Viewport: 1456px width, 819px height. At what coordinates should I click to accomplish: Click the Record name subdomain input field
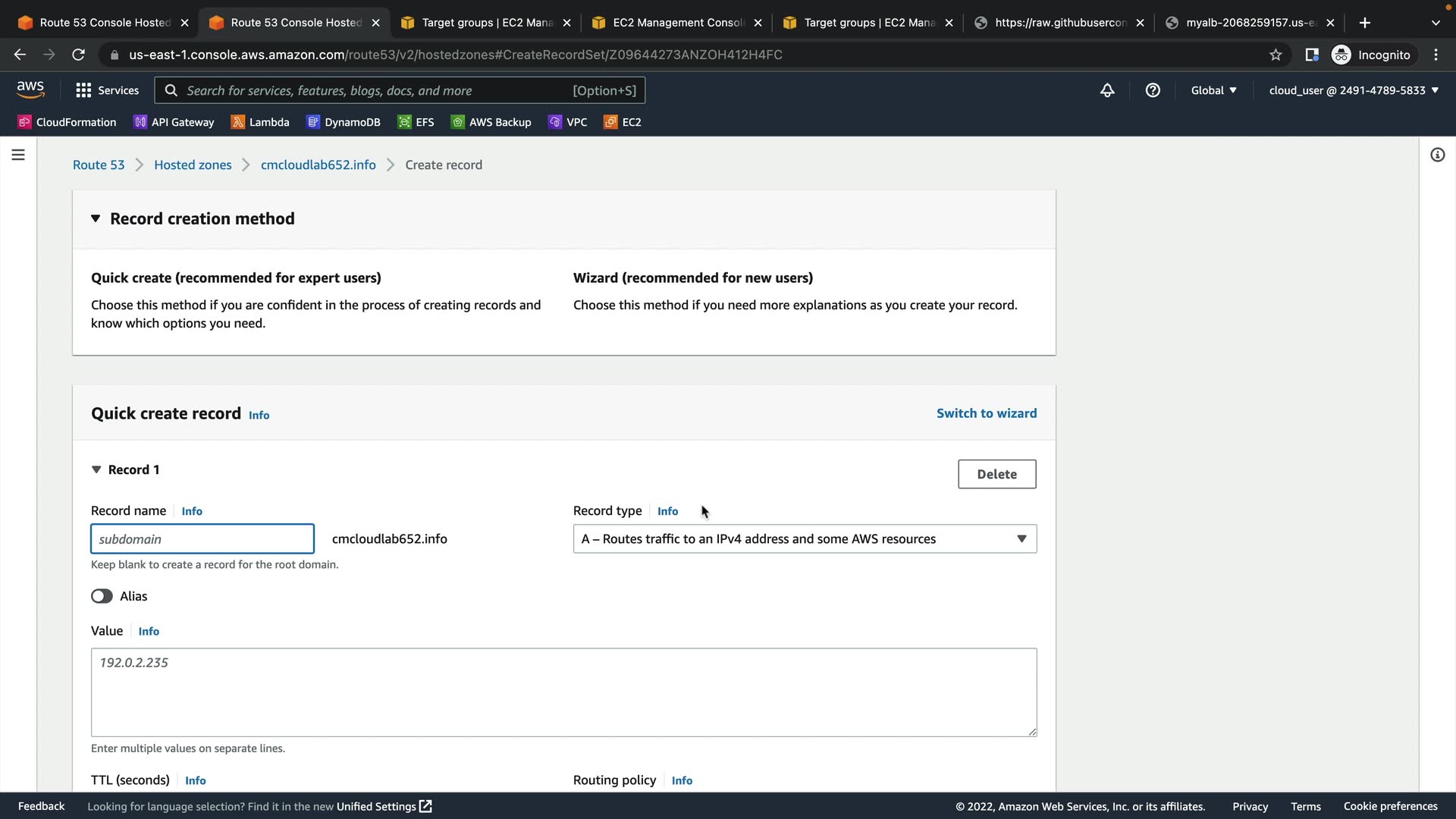click(x=202, y=539)
